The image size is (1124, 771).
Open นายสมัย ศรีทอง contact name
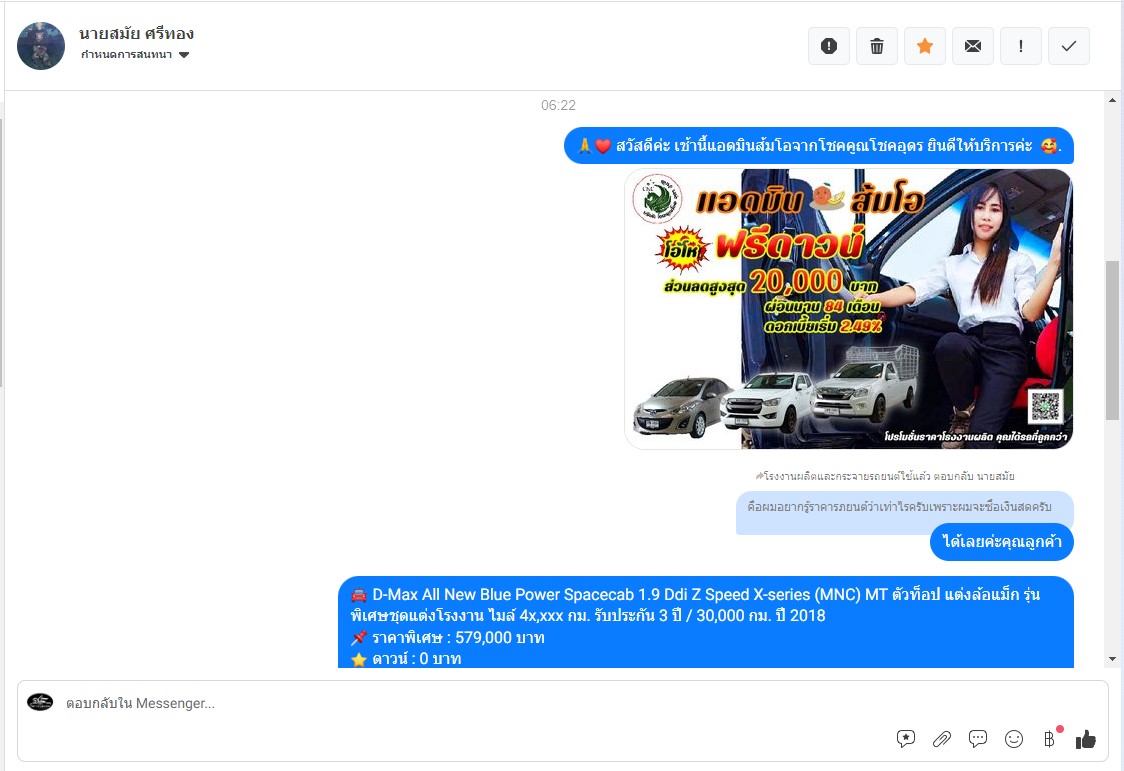click(x=136, y=34)
